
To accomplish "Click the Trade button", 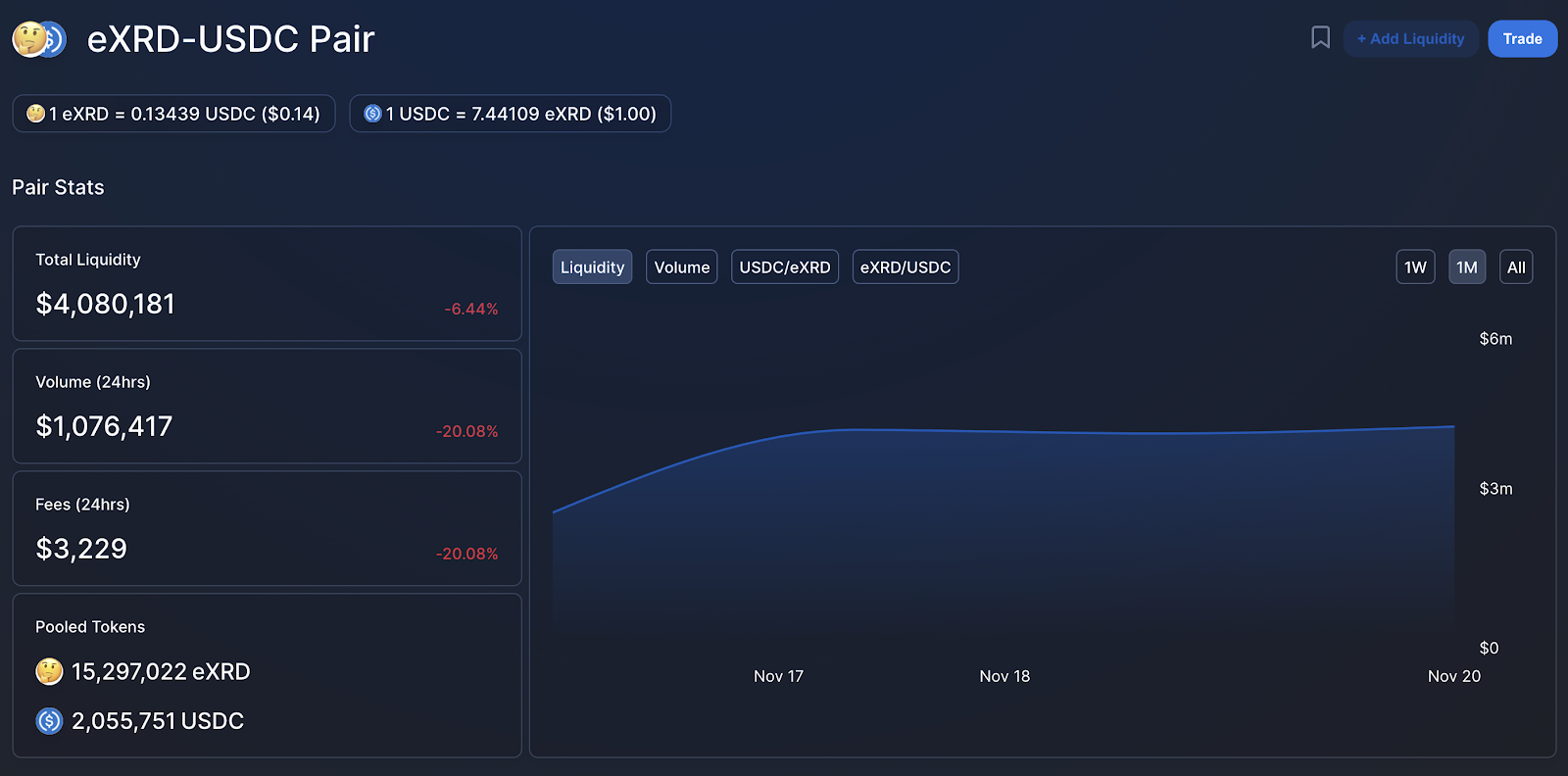I will (x=1522, y=39).
